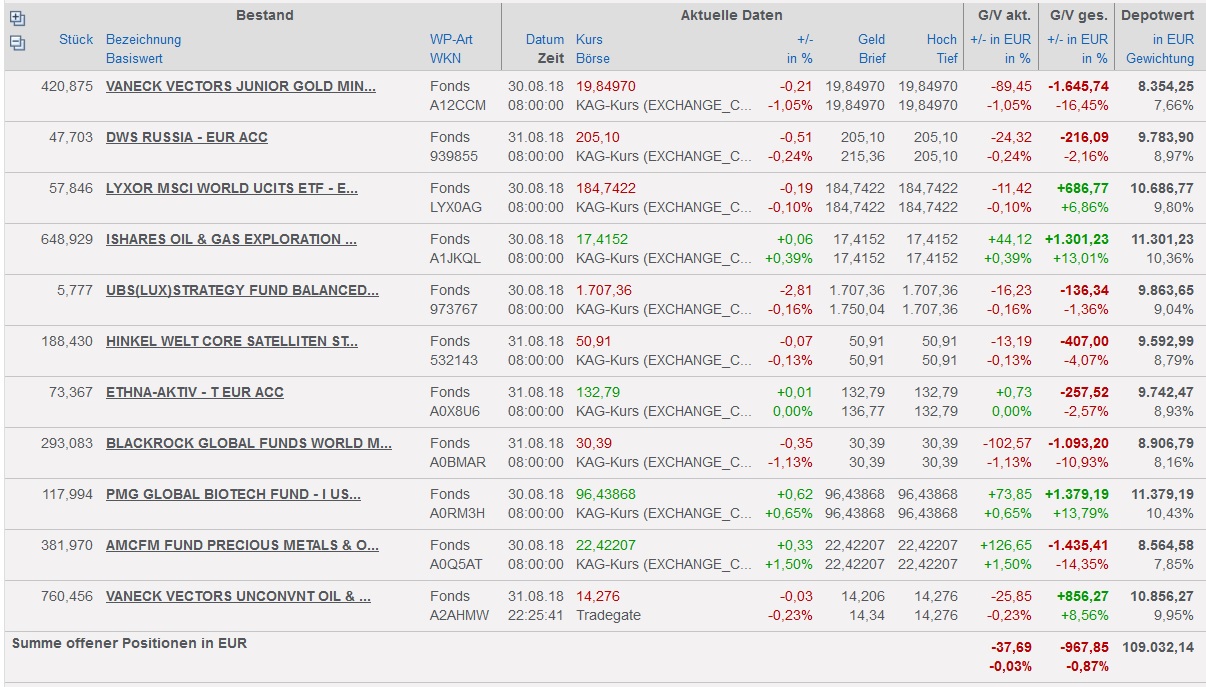The width and height of the screenshot is (1206, 687).
Task: Open PMG GLOBAL BIOTECH FUND link
Action: (x=233, y=494)
